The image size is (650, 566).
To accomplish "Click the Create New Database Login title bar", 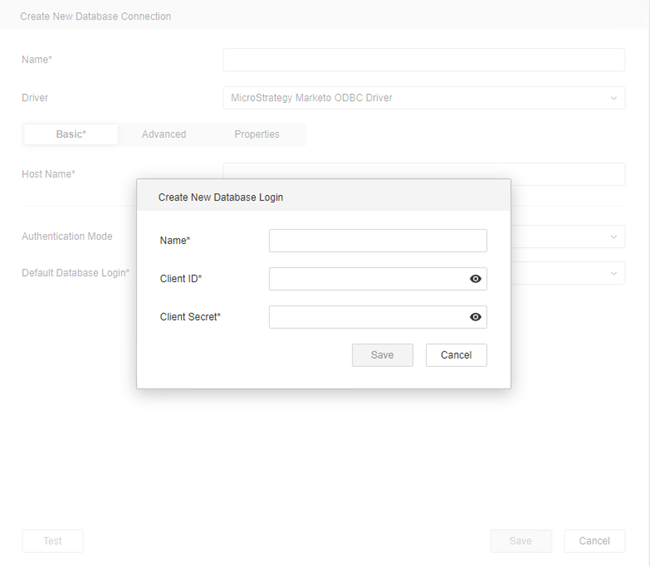I will (323, 197).
